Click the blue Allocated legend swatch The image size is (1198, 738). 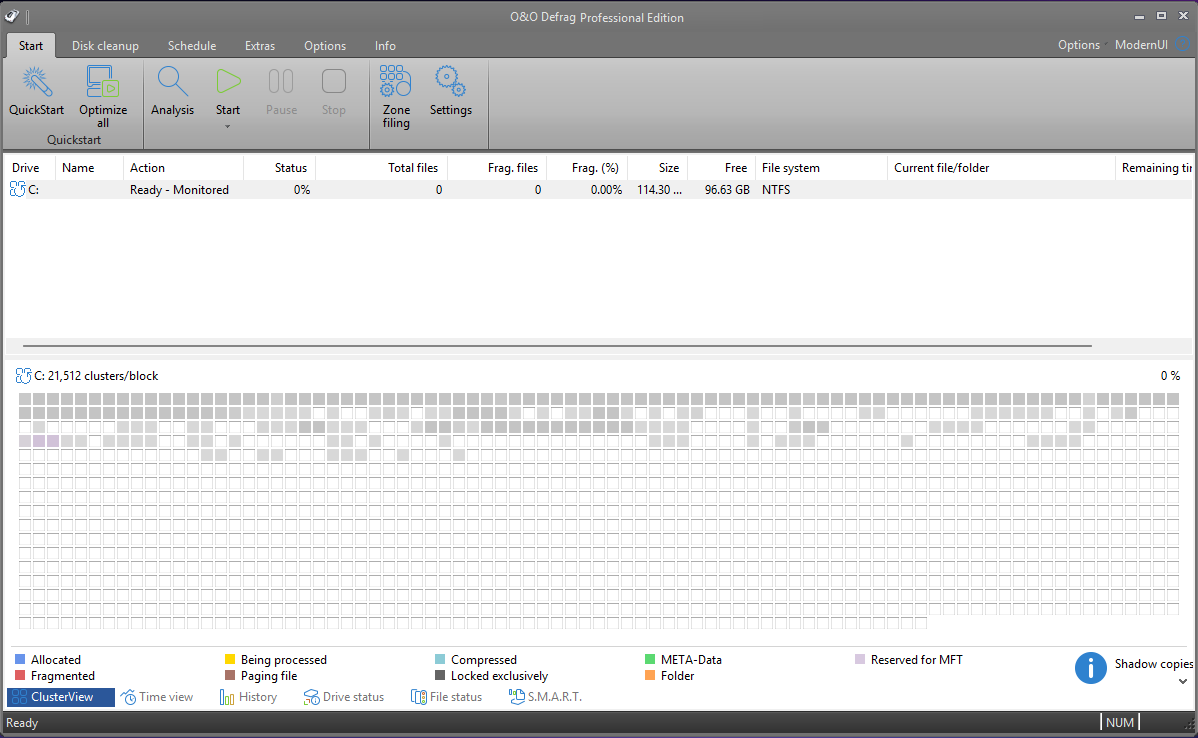(x=20, y=659)
